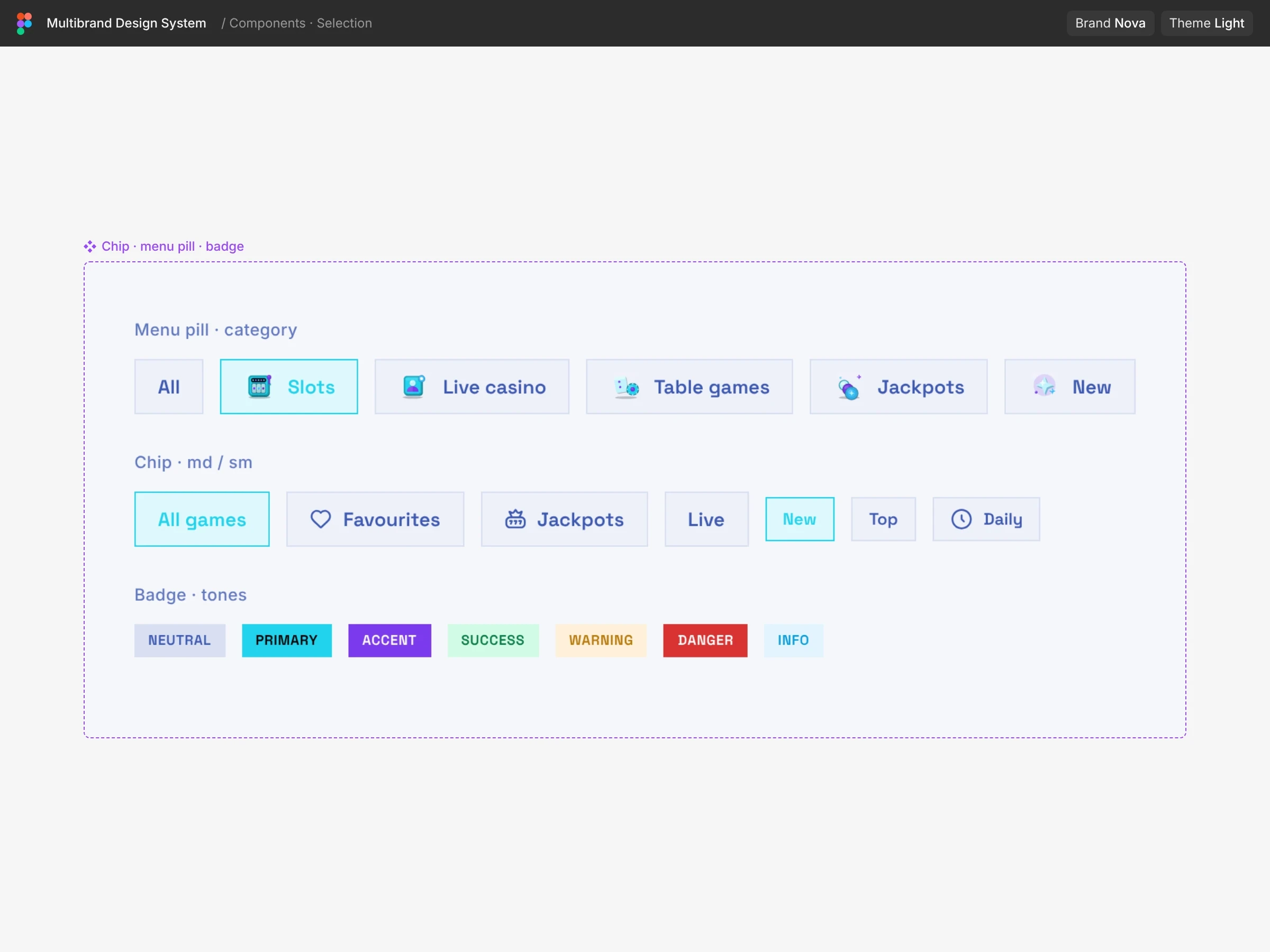Click the Daily chip label
Screen dimensions: 1270x952
pos(1003,520)
